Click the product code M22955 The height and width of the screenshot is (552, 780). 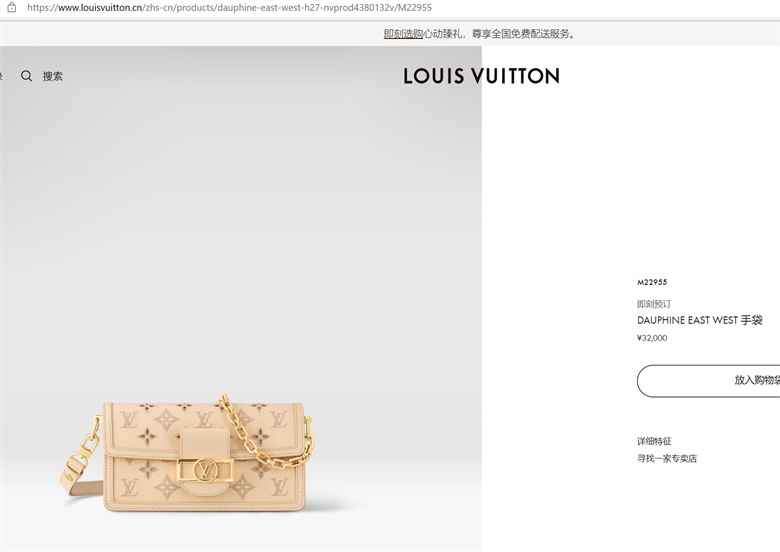click(x=652, y=282)
